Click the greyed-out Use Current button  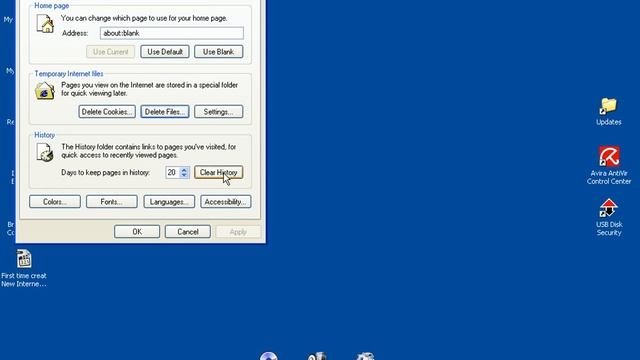[x=110, y=52]
